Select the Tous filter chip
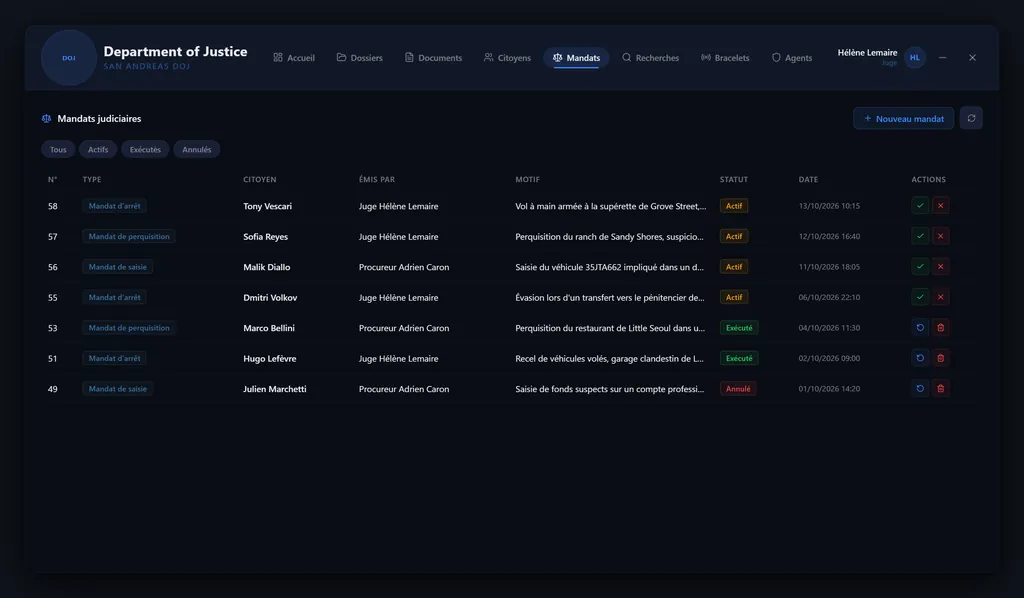The width and height of the screenshot is (1024, 598). pyautogui.click(x=58, y=150)
